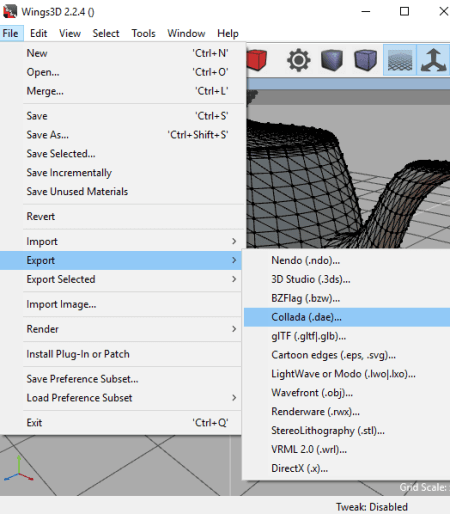
Task: Maximize the Wings3D window
Action: click(x=404, y=12)
